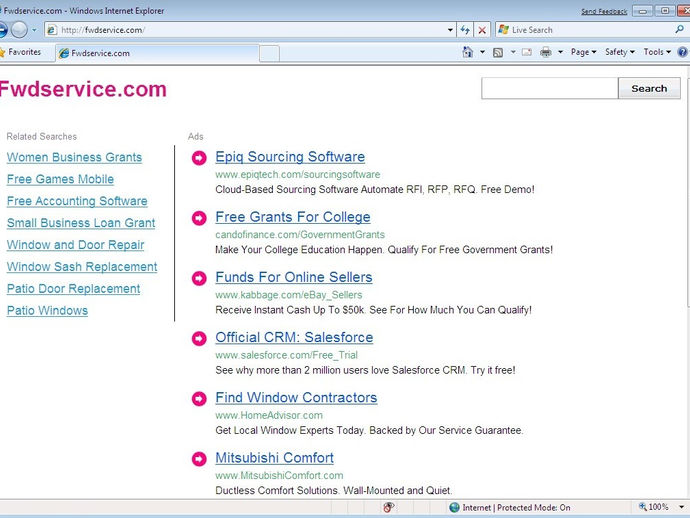Click the 100% zoom level button

(x=653, y=507)
